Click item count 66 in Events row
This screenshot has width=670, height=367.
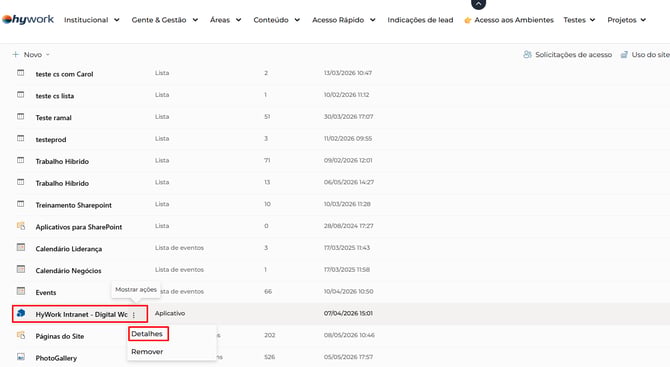click(x=268, y=291)
